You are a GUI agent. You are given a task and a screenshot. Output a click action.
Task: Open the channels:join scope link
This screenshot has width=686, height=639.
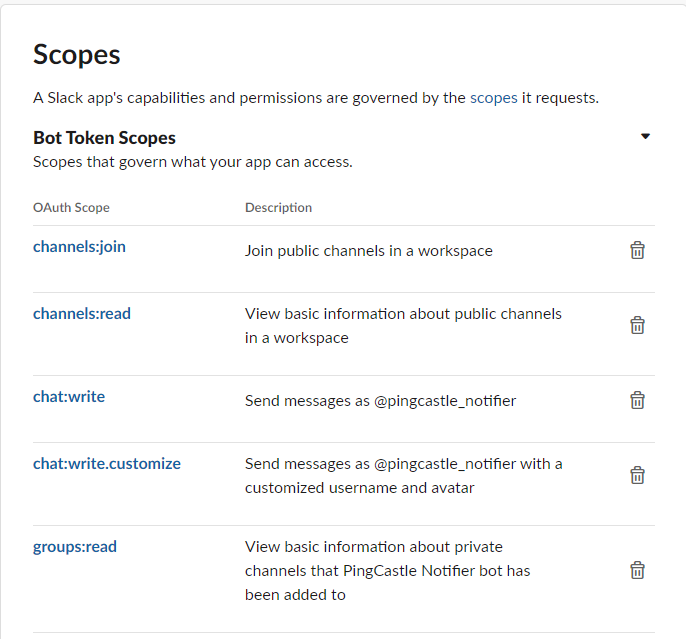click(79, 247)
